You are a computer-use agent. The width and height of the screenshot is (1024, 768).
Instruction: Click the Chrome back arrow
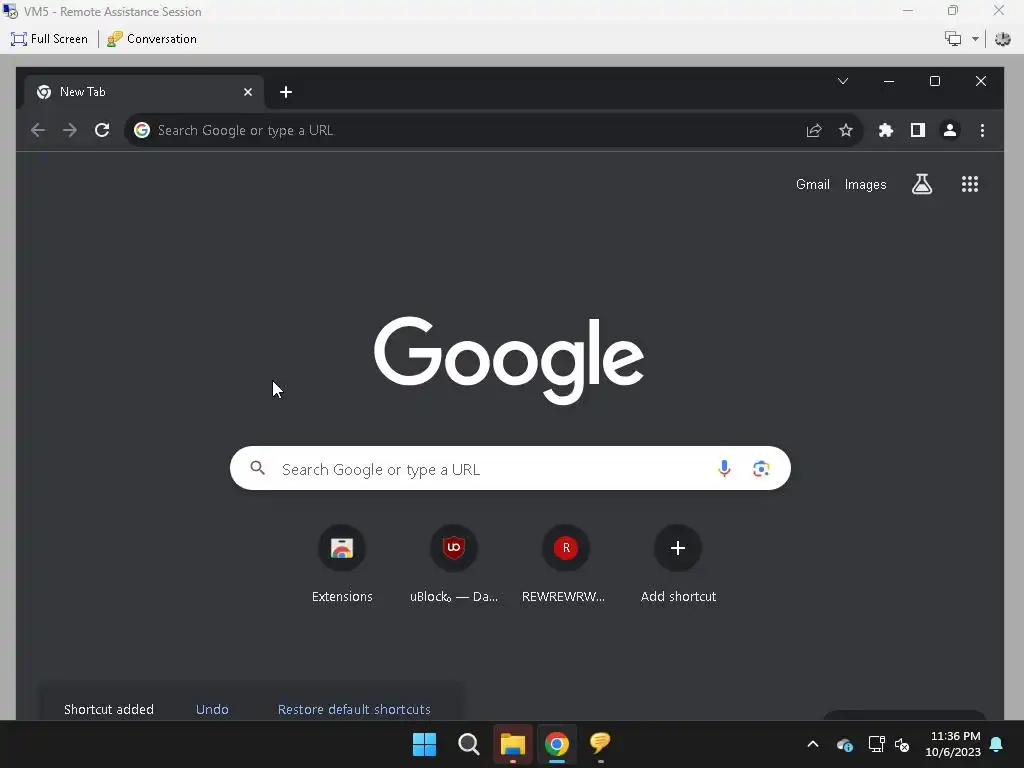pos(38,130)
